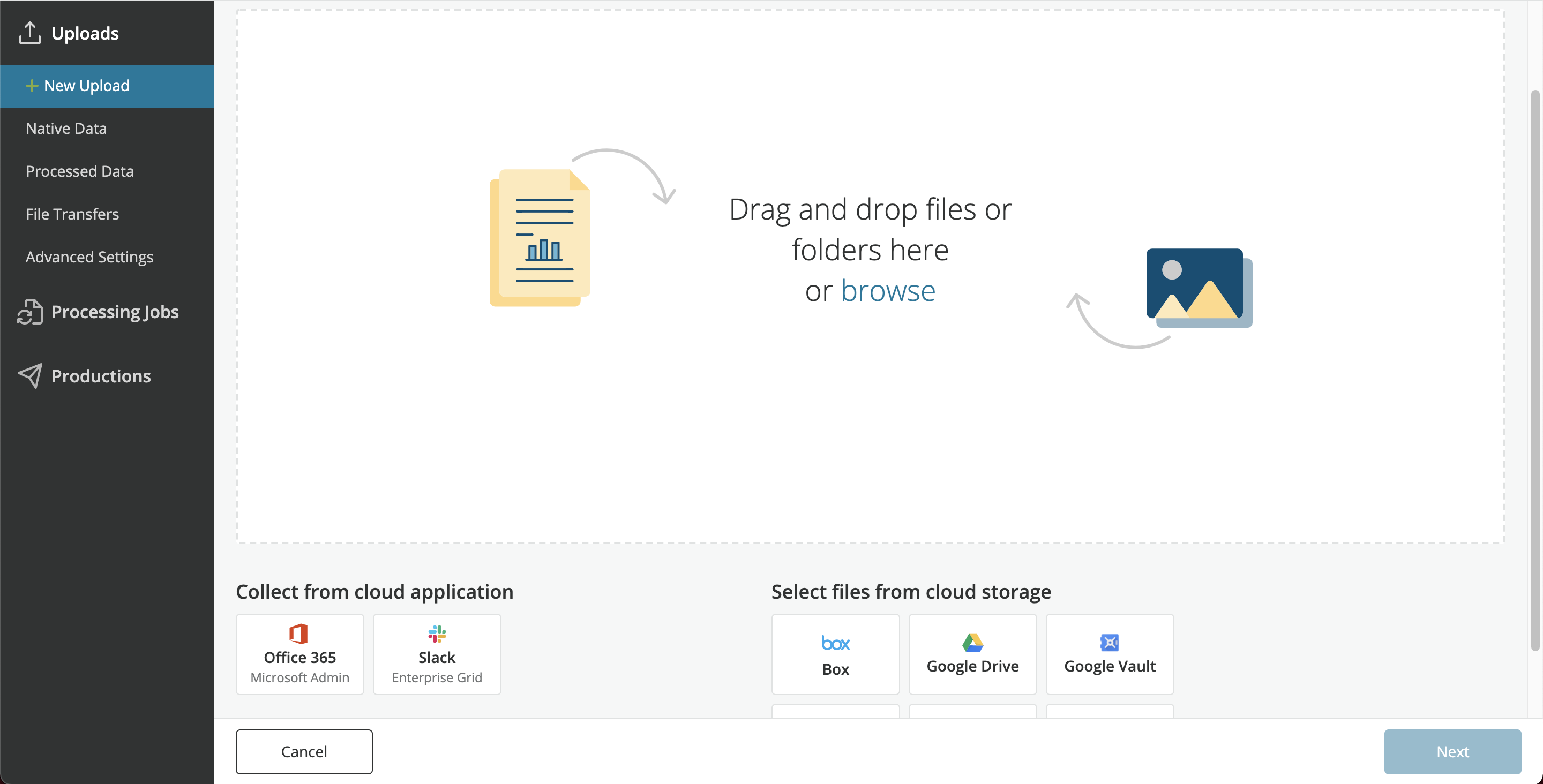Click the Next button
This screenshot has height=784, width=1543.
pos(1452,751)
